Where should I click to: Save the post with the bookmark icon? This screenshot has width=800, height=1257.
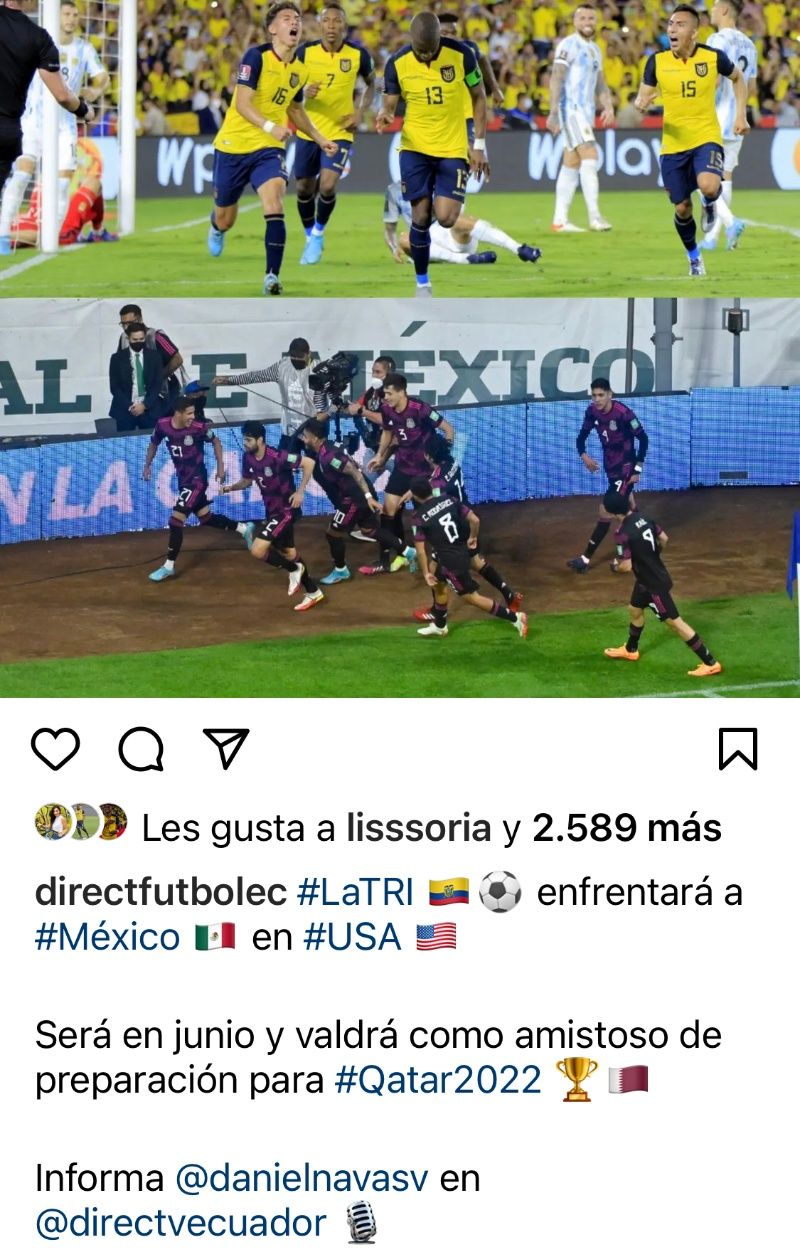tap(738, 749)
